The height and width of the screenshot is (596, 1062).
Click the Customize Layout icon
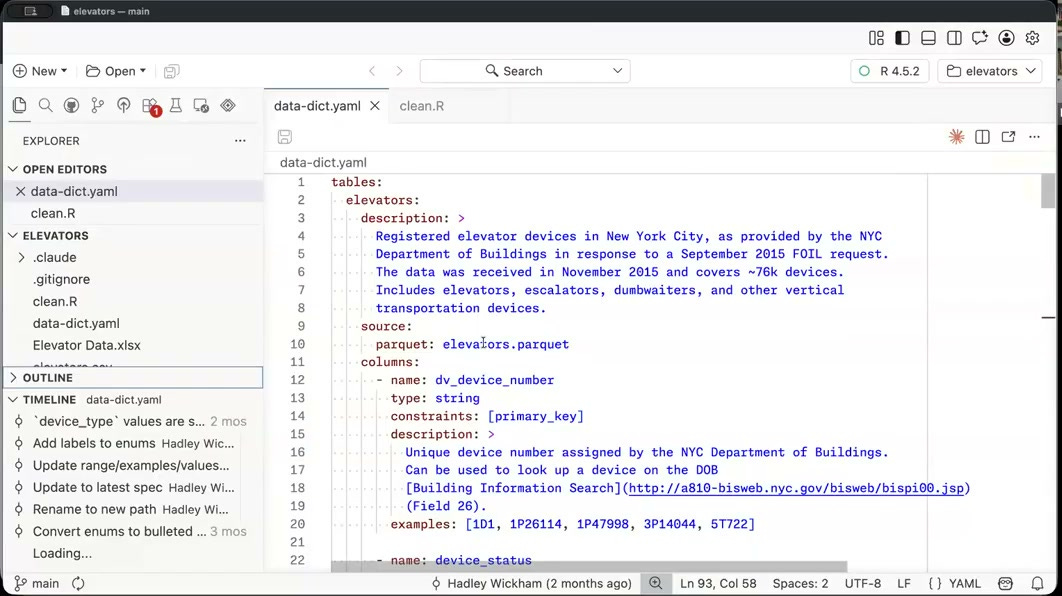coord(876,38)
